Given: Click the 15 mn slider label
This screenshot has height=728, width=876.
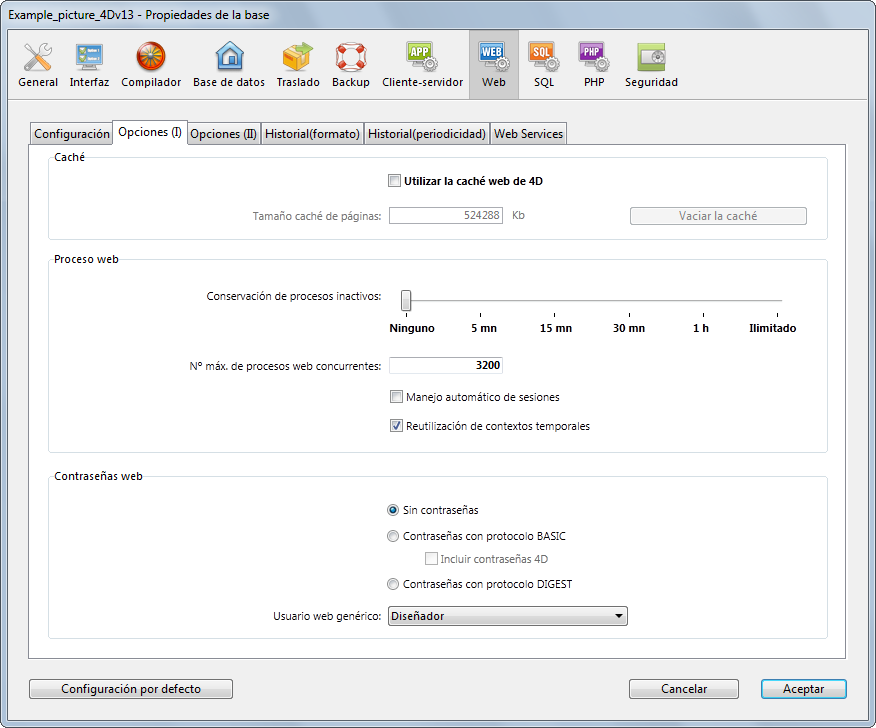Looking at the screenshot, I should pos(556,328).
